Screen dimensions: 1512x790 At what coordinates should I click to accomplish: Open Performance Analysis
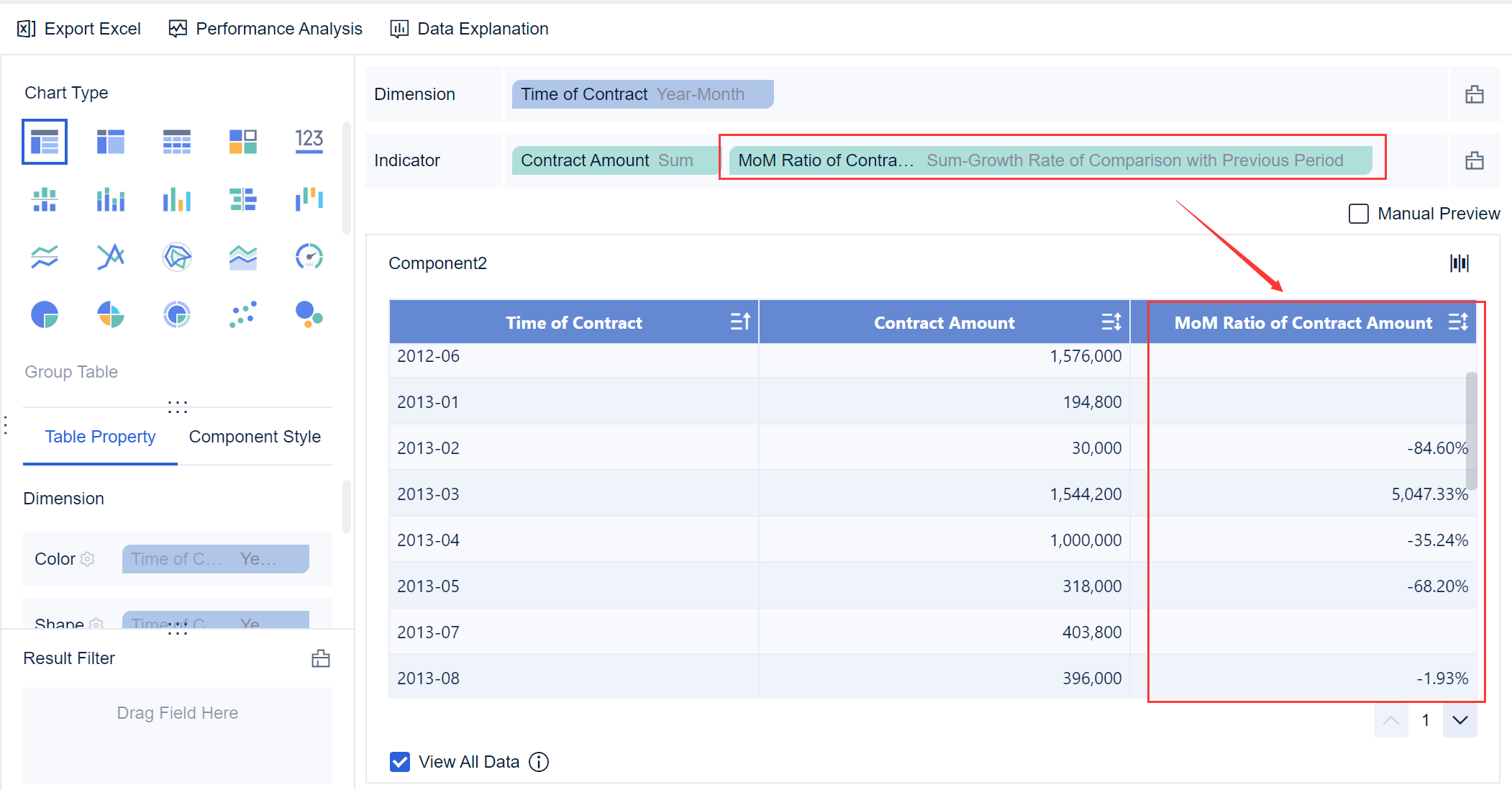pyautogui.click(x=265, y=29)
